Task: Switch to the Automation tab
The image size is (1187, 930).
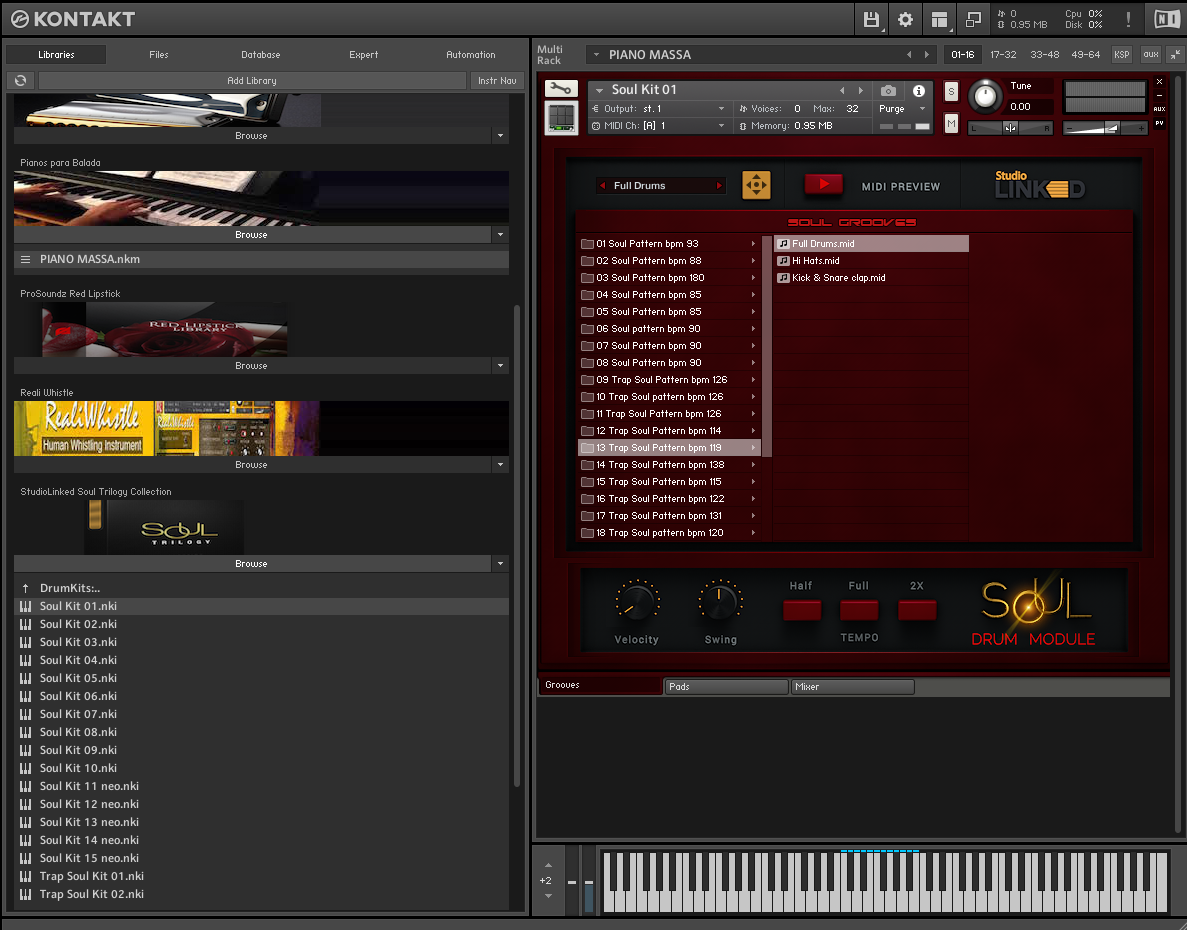Action: click(471, 54)
